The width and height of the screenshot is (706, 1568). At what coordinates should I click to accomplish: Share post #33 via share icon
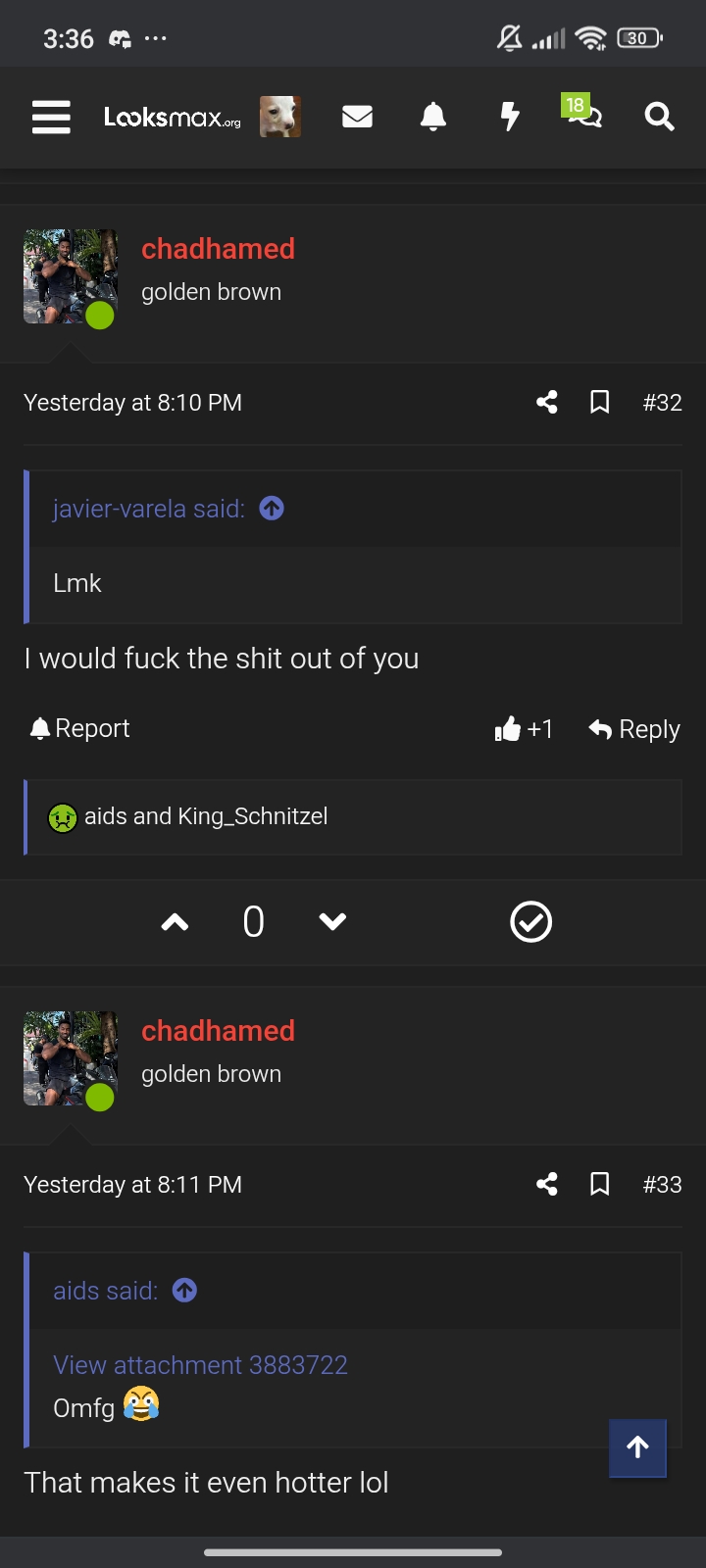547,1184
